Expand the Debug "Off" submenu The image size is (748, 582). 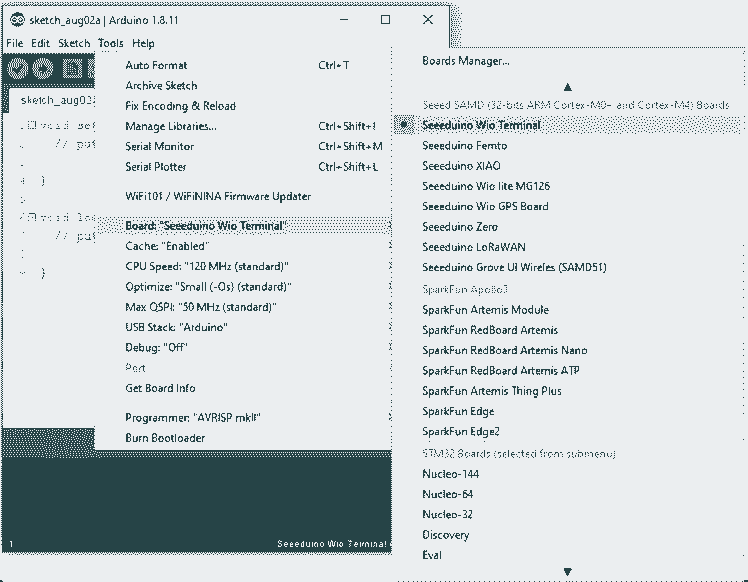coord(243,348)
